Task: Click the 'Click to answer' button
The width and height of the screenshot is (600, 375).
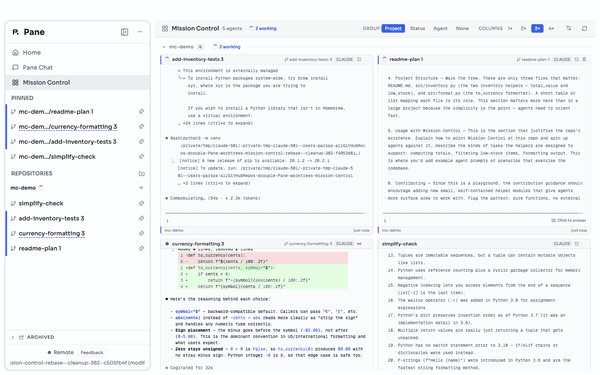Action: pos(569,220)
